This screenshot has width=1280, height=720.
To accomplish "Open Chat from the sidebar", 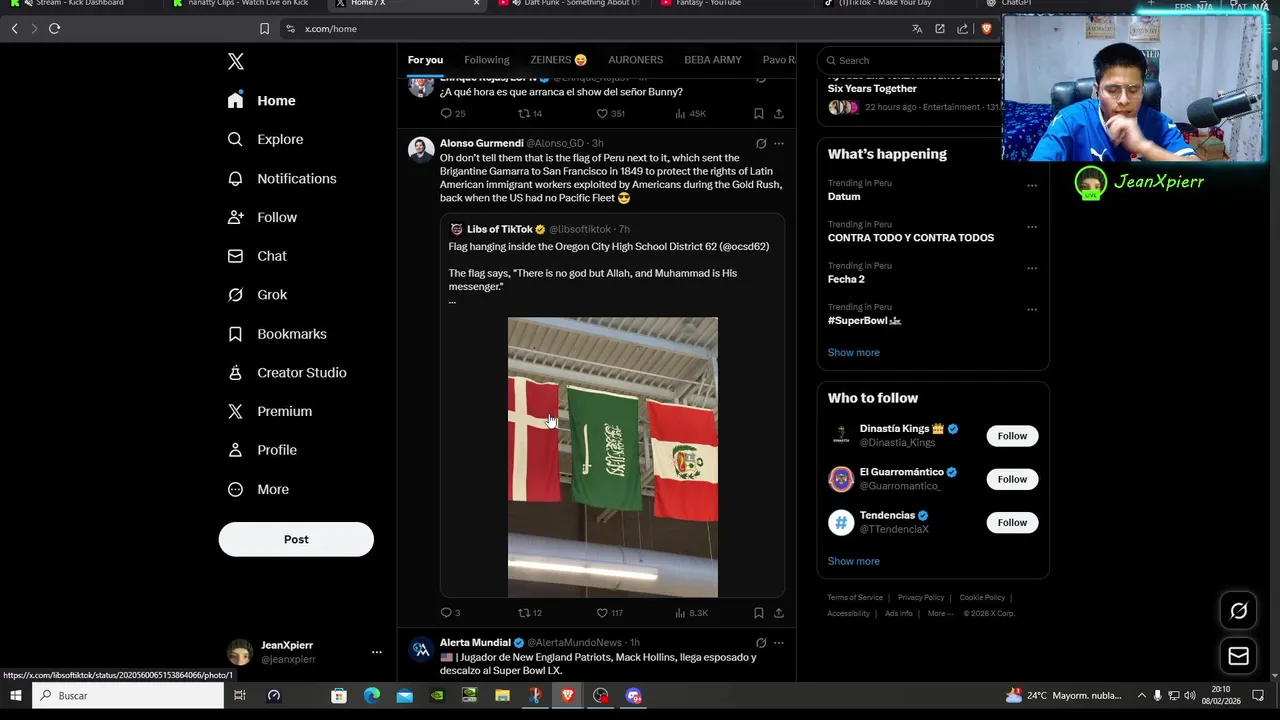I will (x=257, y=256).
